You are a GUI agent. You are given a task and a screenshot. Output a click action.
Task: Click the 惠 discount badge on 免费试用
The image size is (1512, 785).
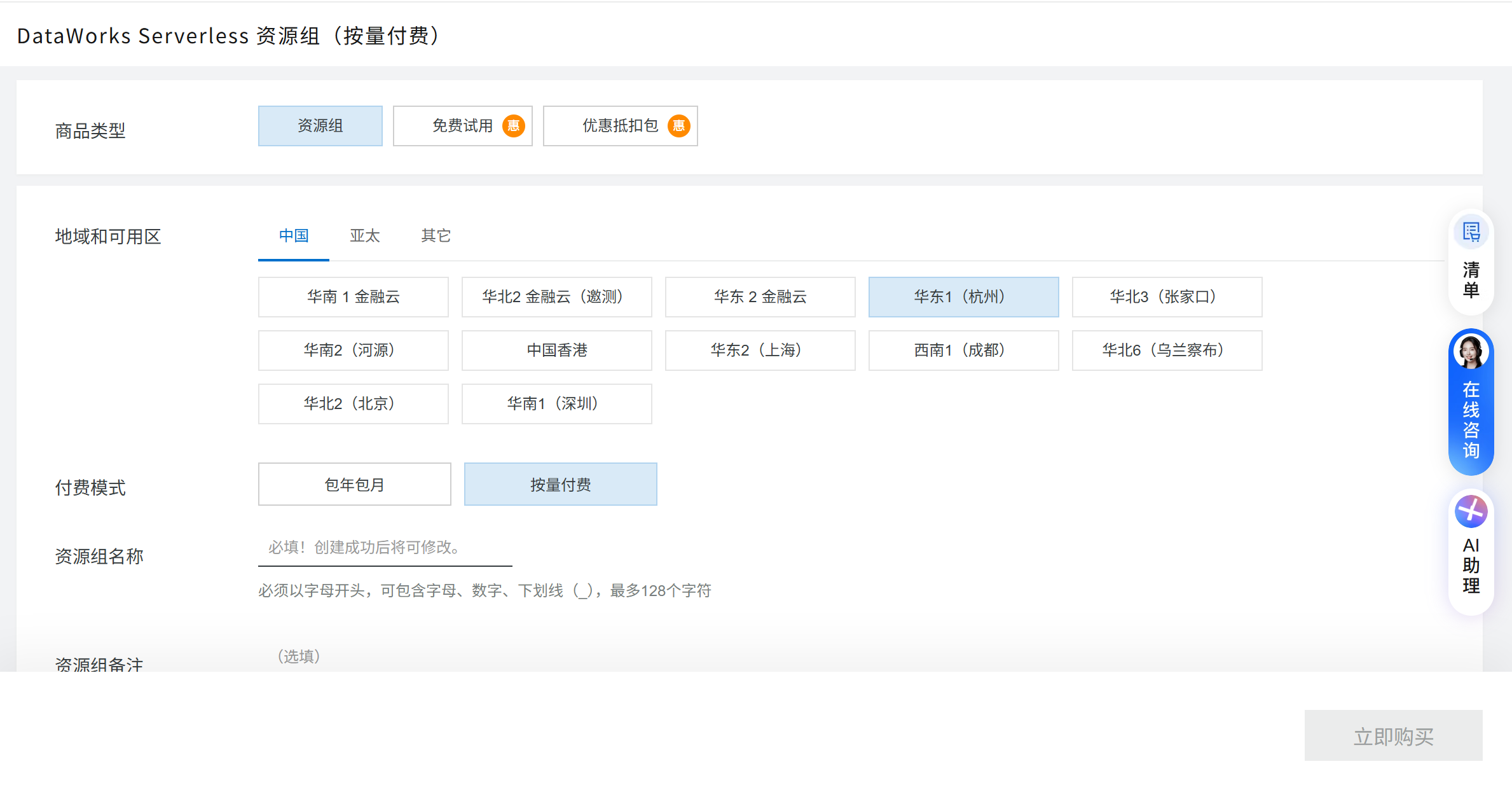coord(513,125)
